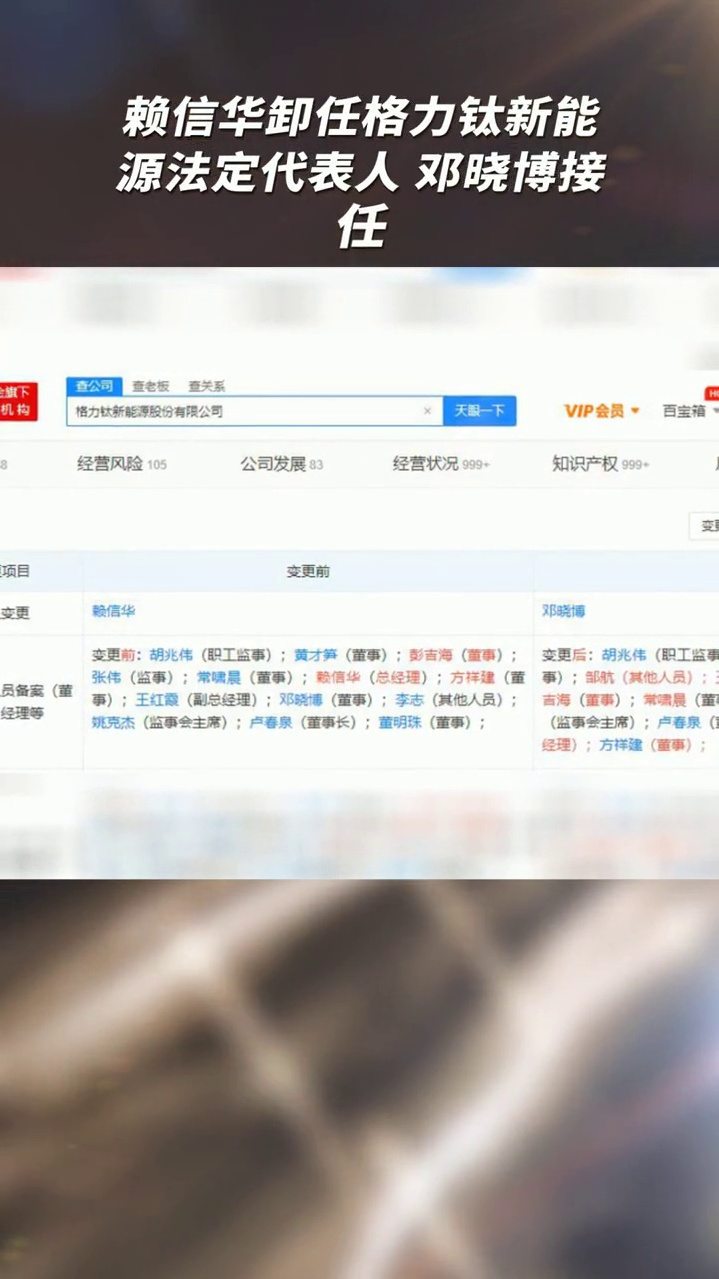Click 赖信华 in the legal representative 变更前 cell
This screenshot has height=1279, width=719.
pyautogui.click(x=113, y=611)
